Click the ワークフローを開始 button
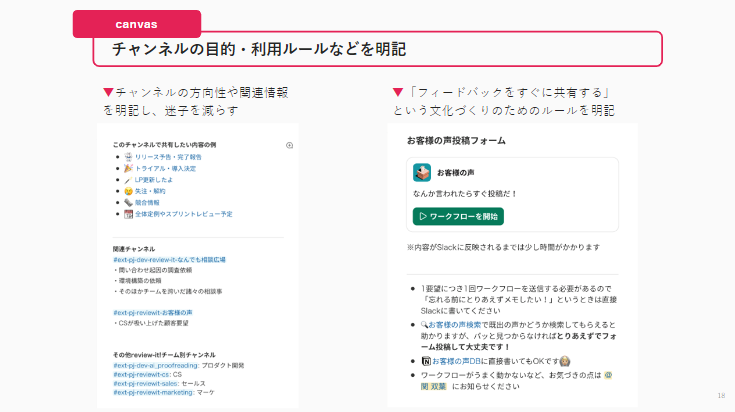 458,216
